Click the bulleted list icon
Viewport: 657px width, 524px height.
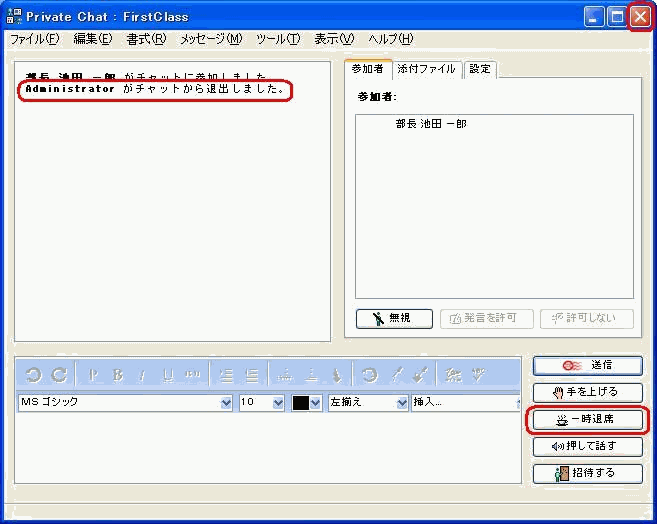click(252, 375)
